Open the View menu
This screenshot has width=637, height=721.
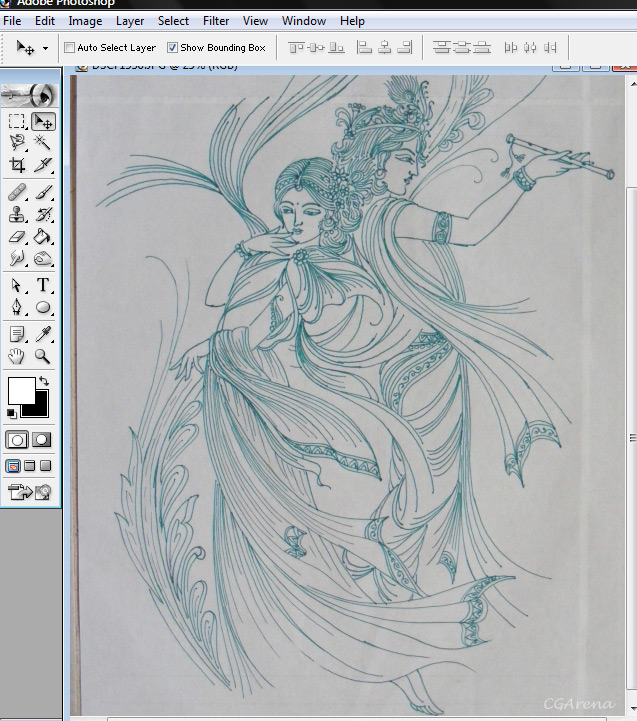coord(255,21)
